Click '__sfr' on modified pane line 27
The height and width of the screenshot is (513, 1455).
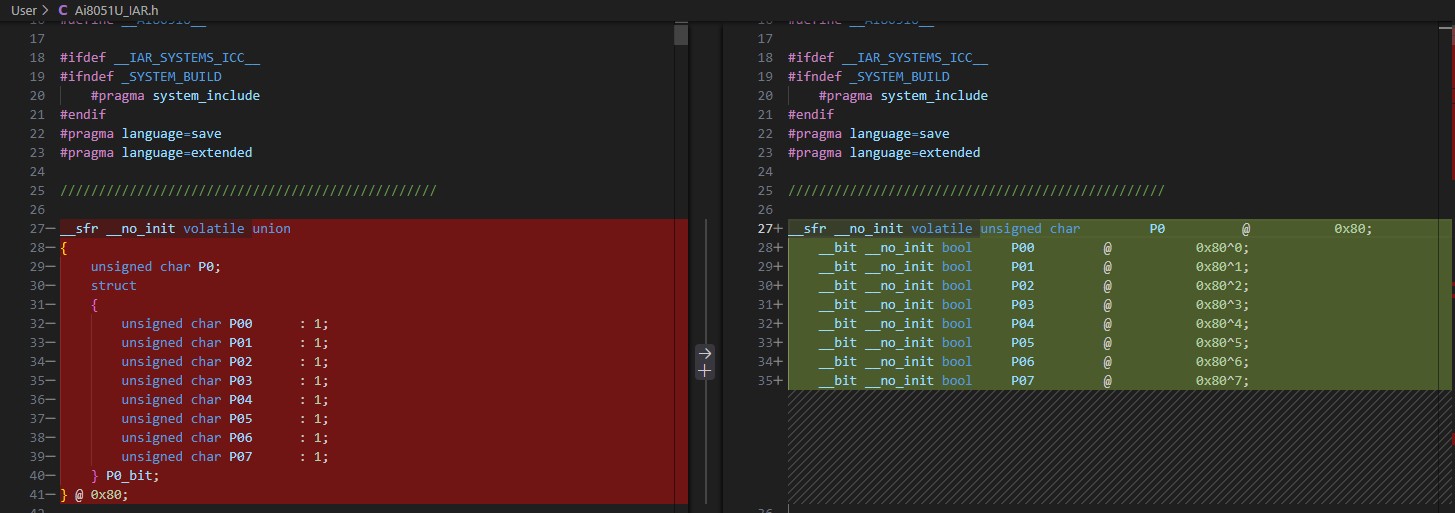(x=807, y=229)
